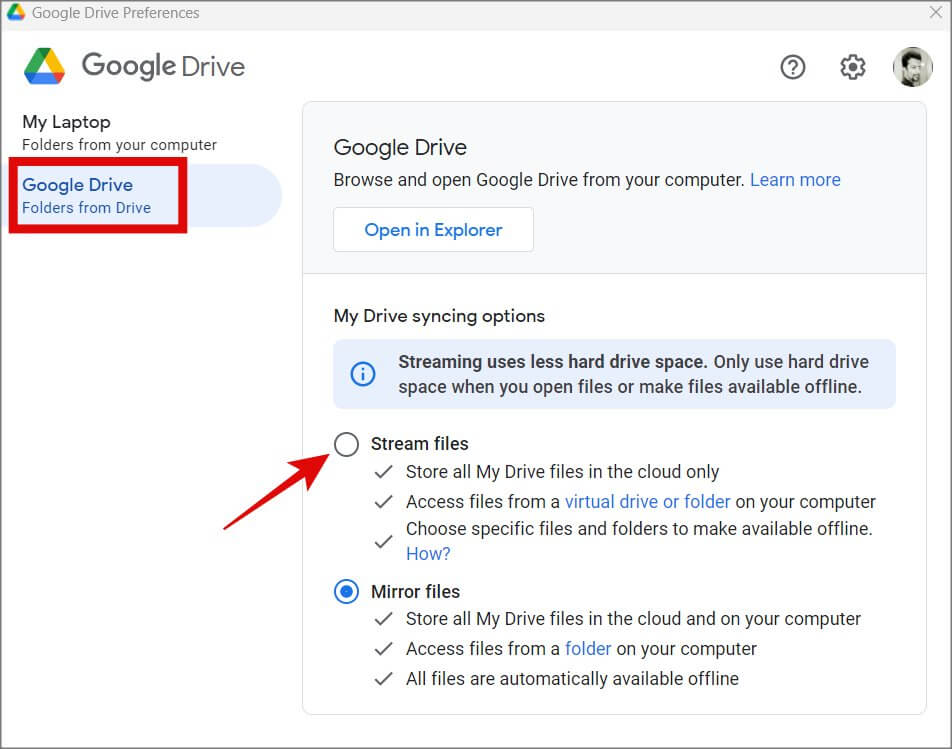Click 'Store all My Drive files in the cloud and on your computer'
This screenshot has width=952, height=749.
point(633,619)
